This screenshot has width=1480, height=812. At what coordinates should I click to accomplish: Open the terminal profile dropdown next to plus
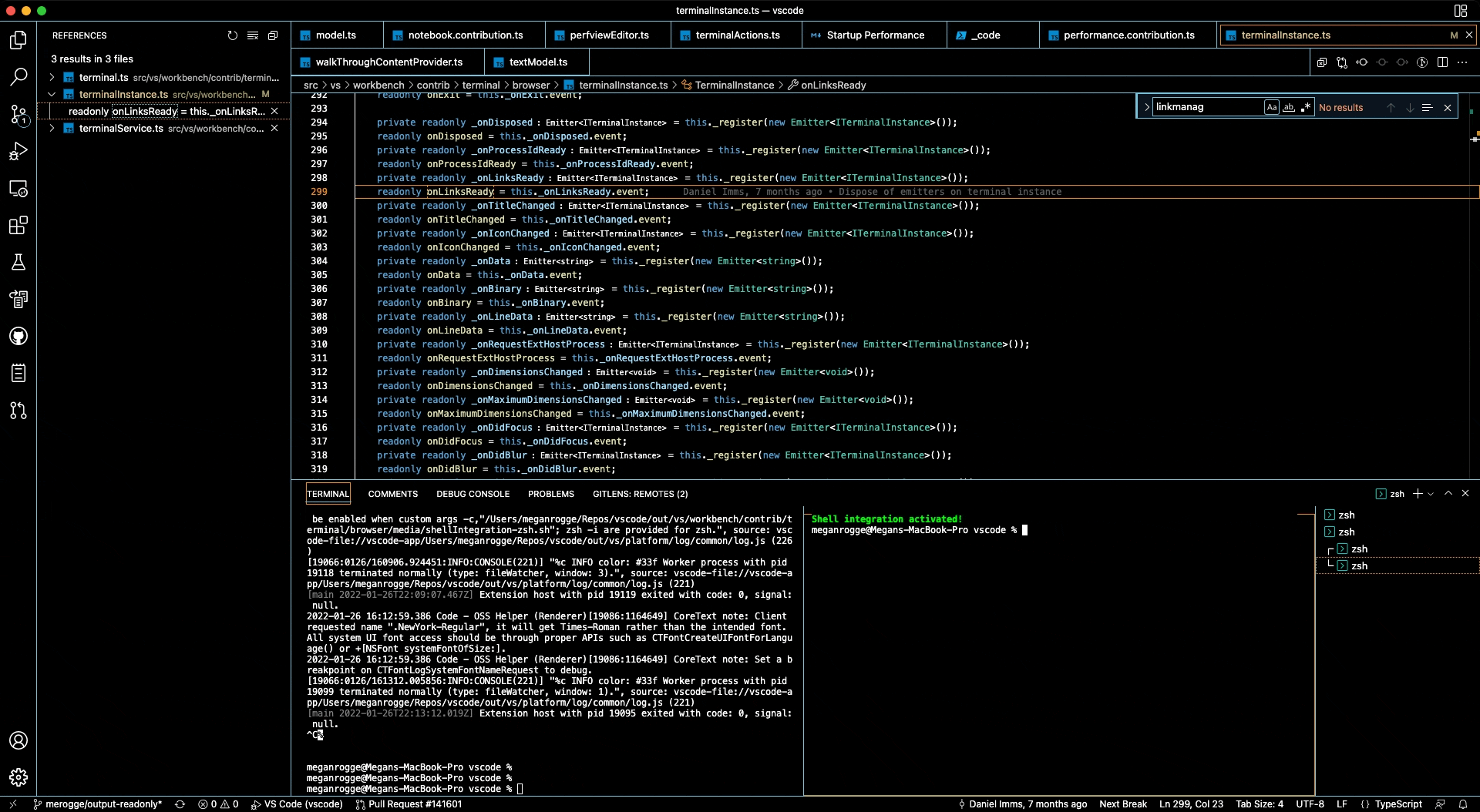point(1430,494)
